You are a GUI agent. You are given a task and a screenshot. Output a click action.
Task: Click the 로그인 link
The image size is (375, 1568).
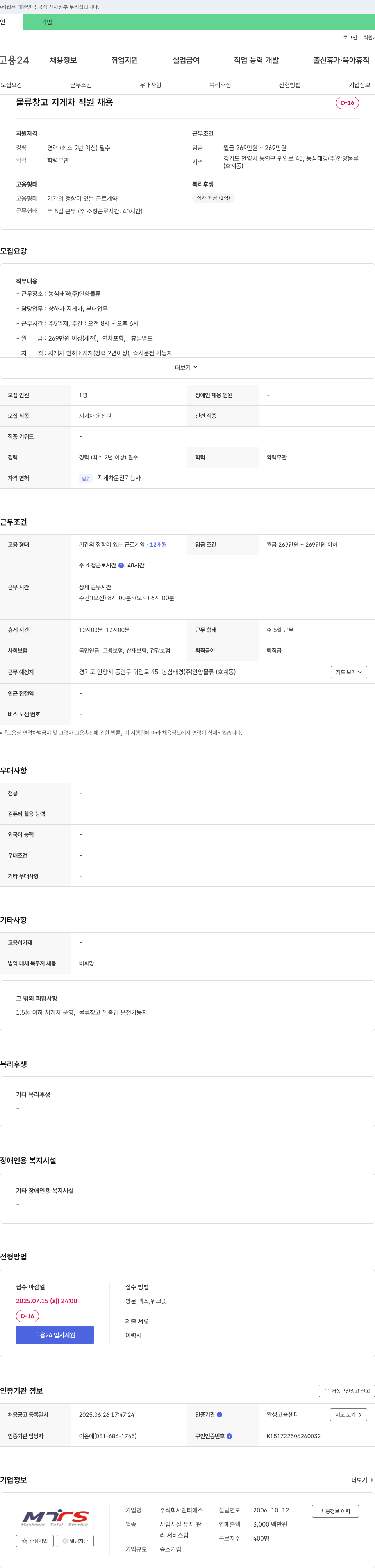[350, 38]
